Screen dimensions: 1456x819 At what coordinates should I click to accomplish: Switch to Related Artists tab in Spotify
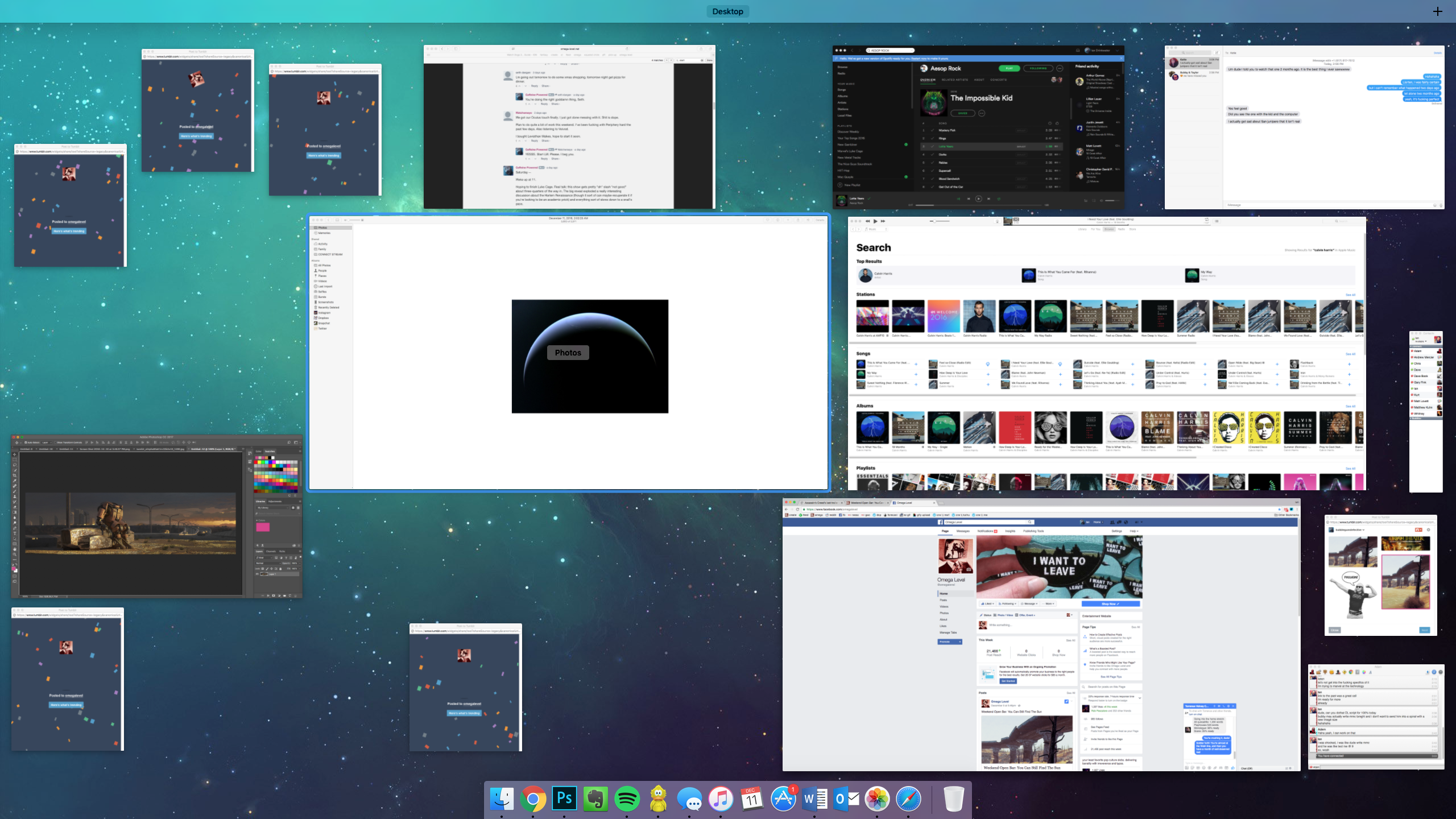point(955,80)
